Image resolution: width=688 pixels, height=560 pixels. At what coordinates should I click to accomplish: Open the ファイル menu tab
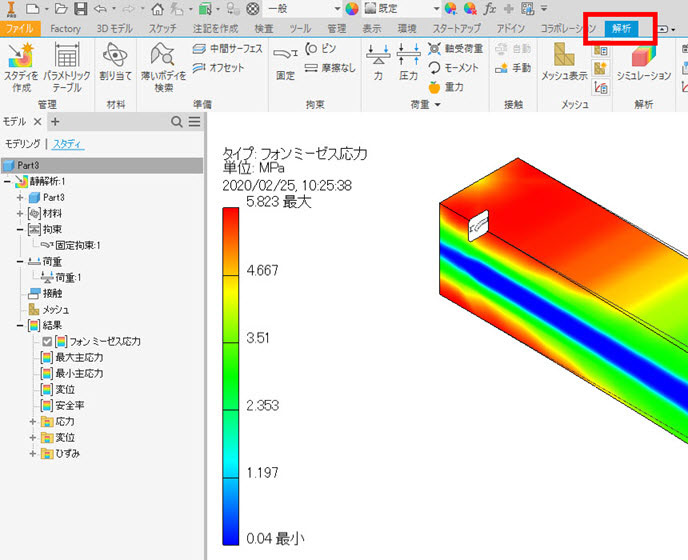[x=20, y=29]
